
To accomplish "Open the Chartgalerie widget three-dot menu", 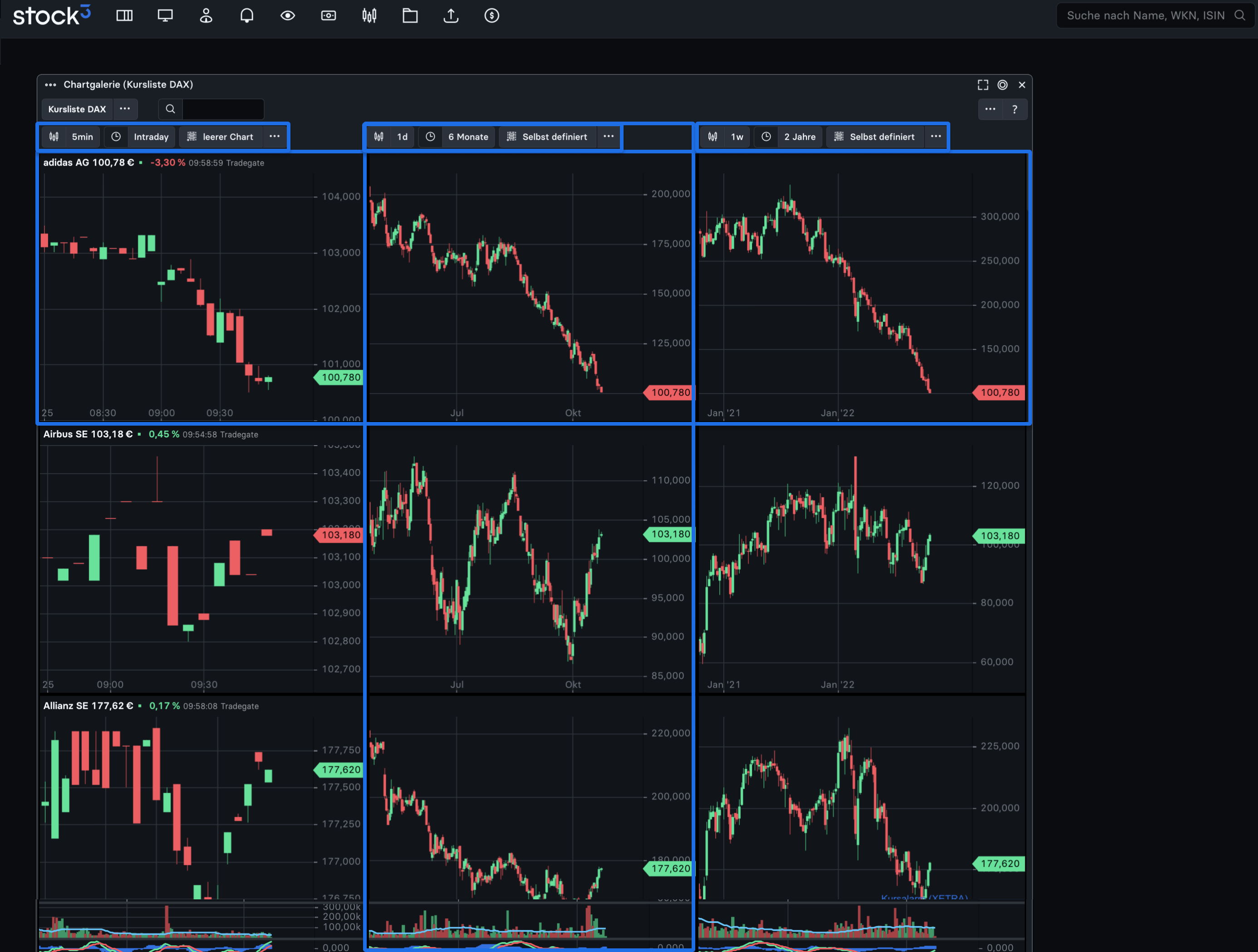I will coord(51,85).
